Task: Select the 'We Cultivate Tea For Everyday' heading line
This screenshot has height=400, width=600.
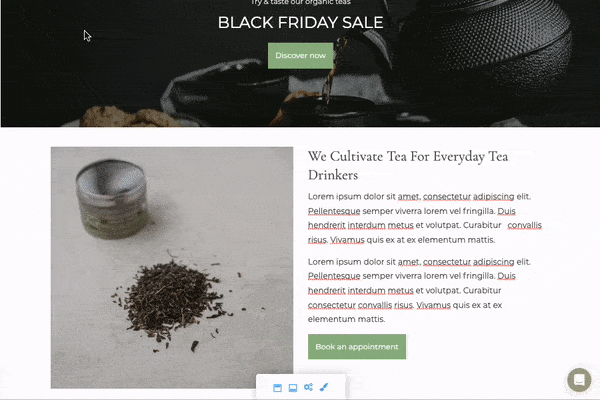Action: point(408,157)
